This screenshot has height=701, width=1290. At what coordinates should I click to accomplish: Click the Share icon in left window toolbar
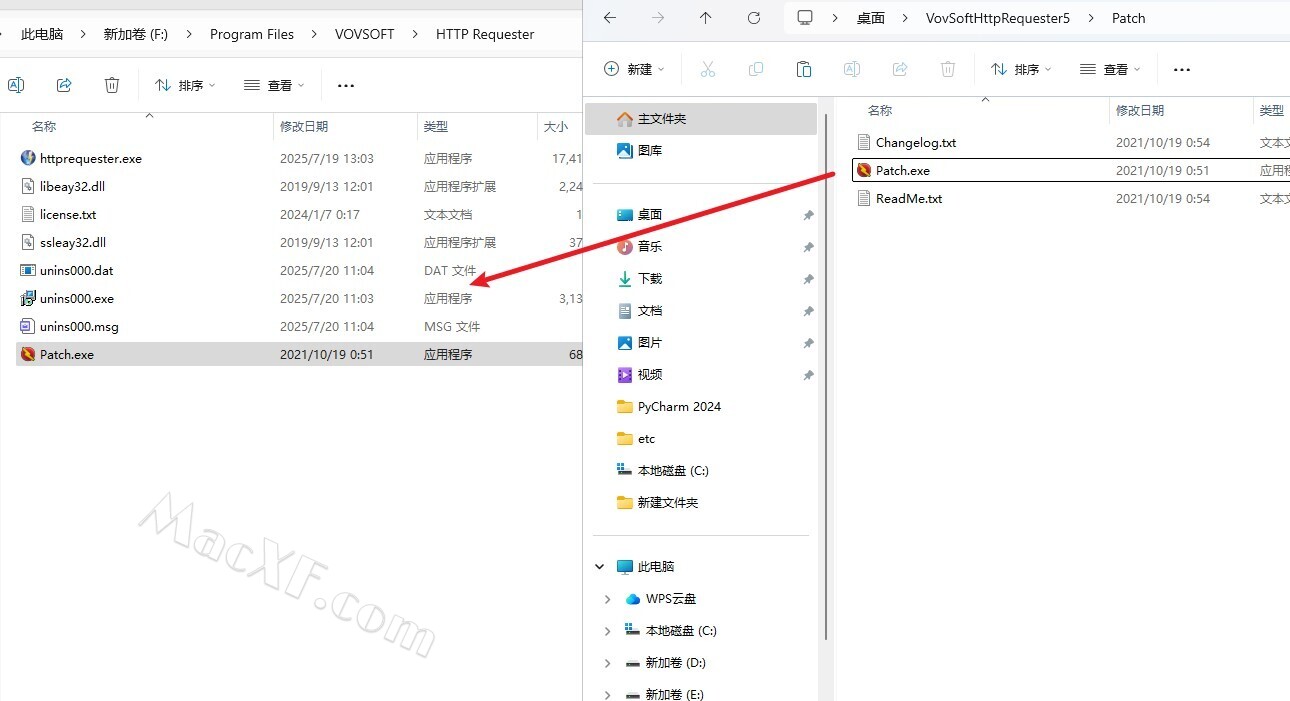click(64, 85)
